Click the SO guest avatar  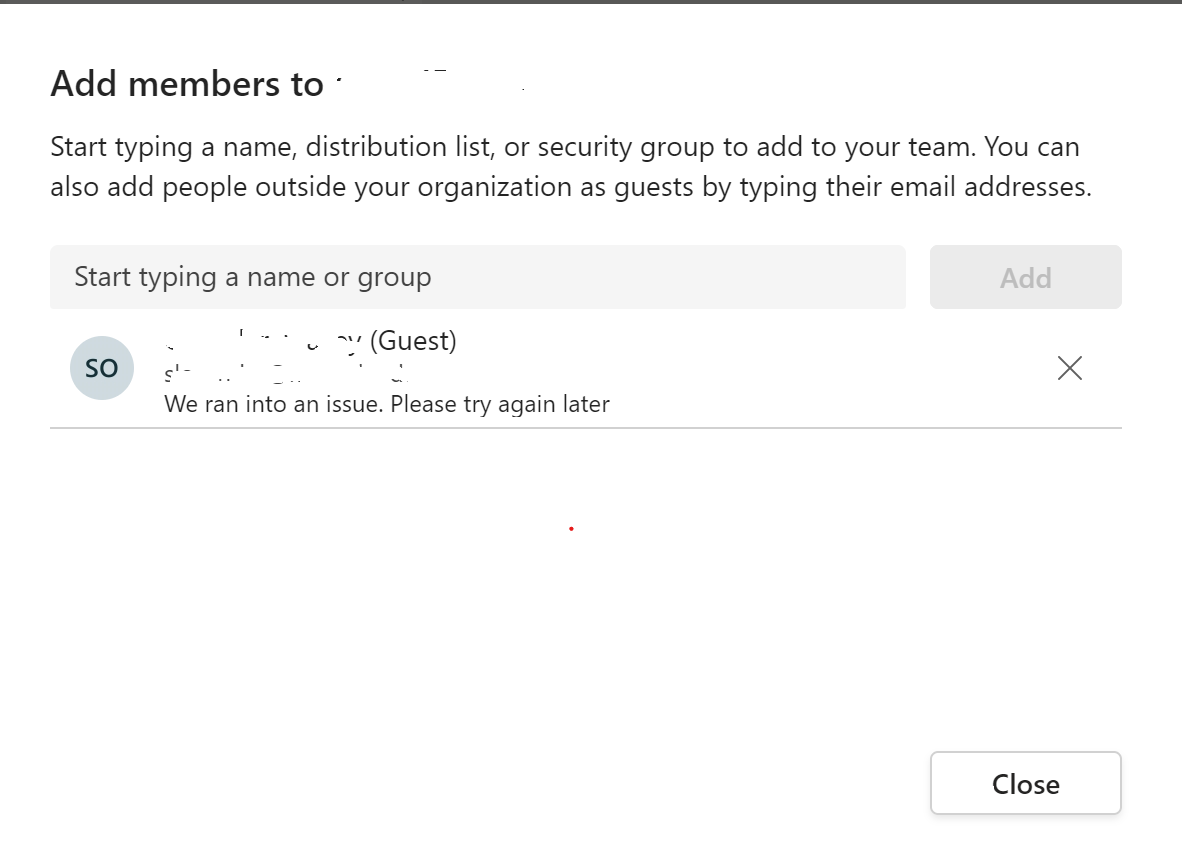(102, 368)
